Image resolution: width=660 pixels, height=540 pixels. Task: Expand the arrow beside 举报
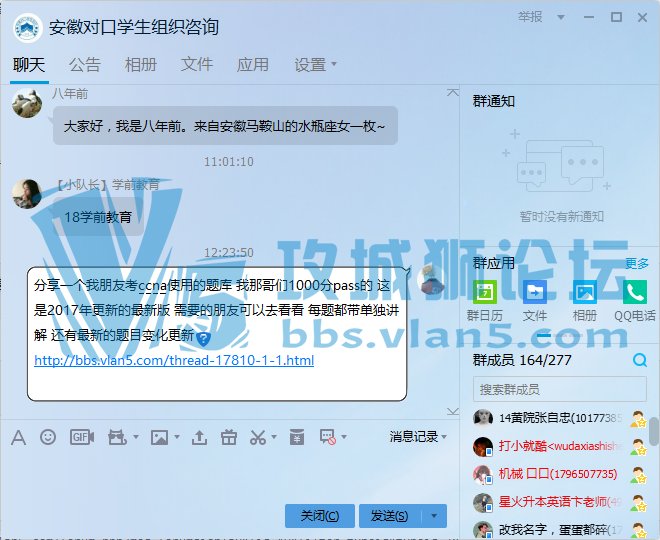tap(561, 17)
